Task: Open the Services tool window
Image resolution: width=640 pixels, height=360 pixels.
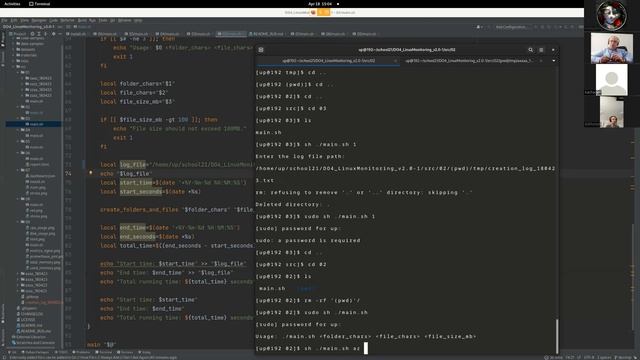Action: (x=125, y=352)
